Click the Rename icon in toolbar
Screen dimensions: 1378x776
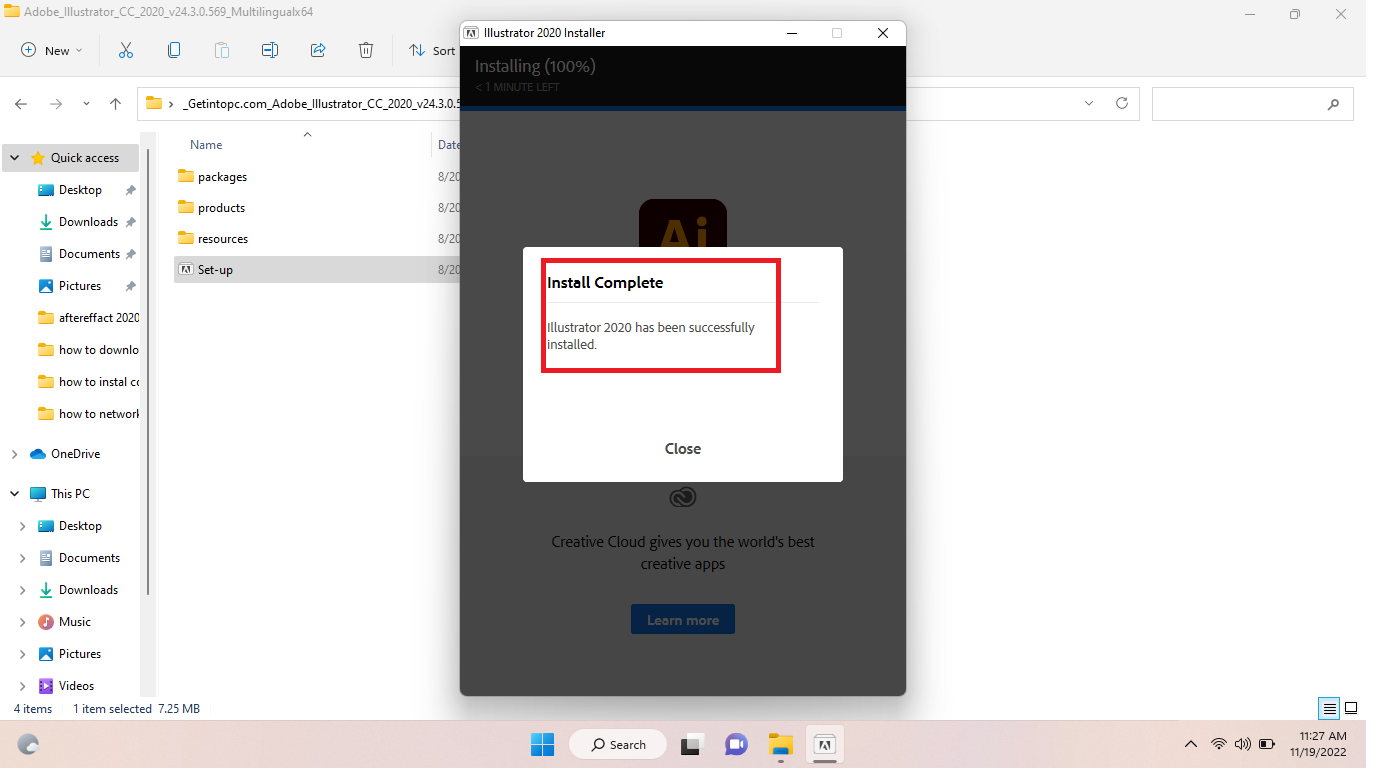270,50
